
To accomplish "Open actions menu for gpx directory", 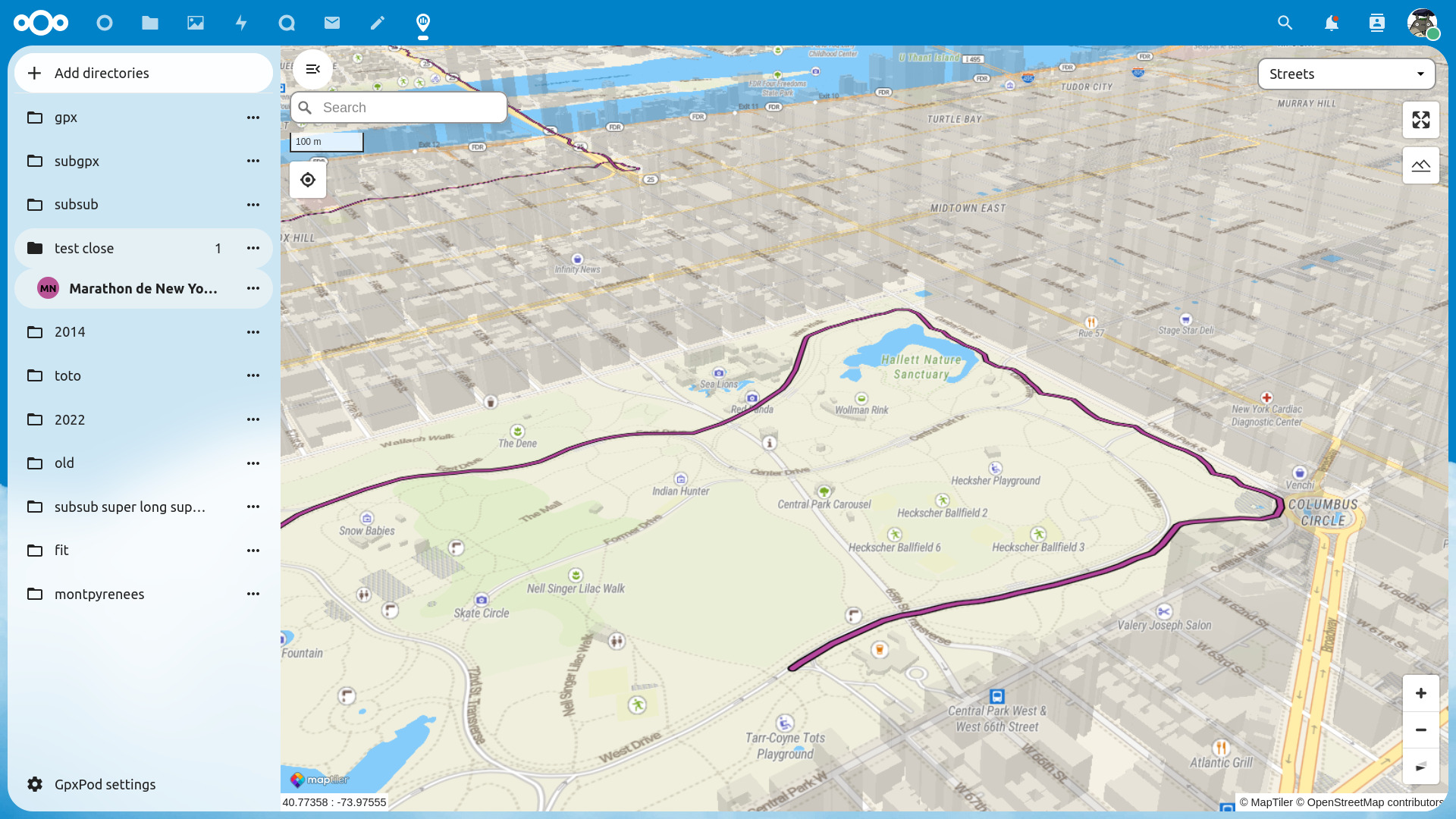I will tap(253, 118).
